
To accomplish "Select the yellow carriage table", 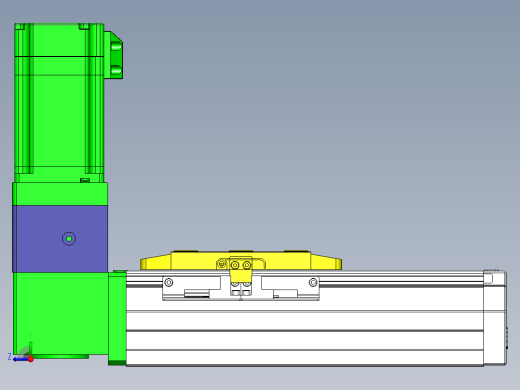I will click(241, 261).
